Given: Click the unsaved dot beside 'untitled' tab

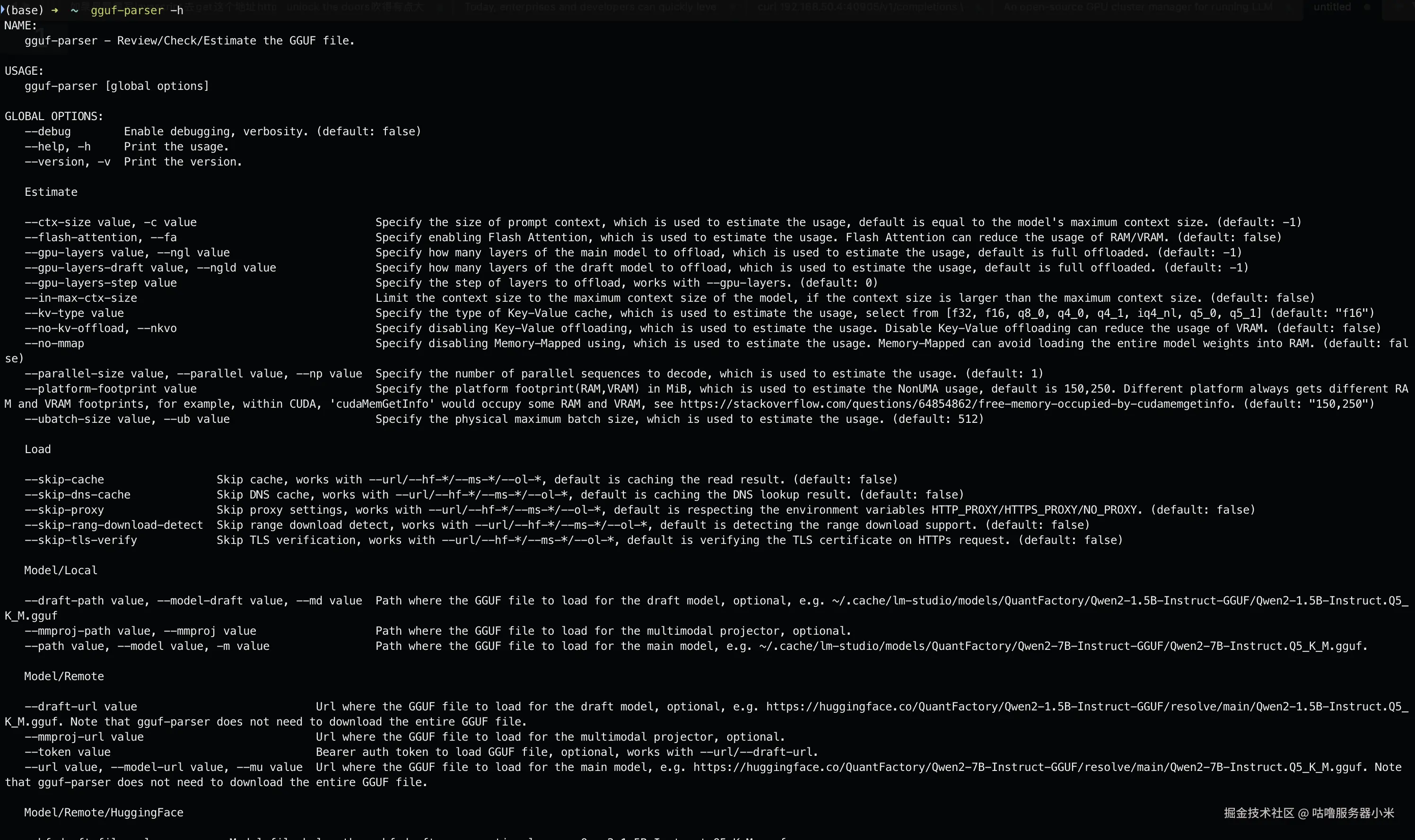Looking at the screenshot, I should pyautogui.click(x=1367, y=7).
